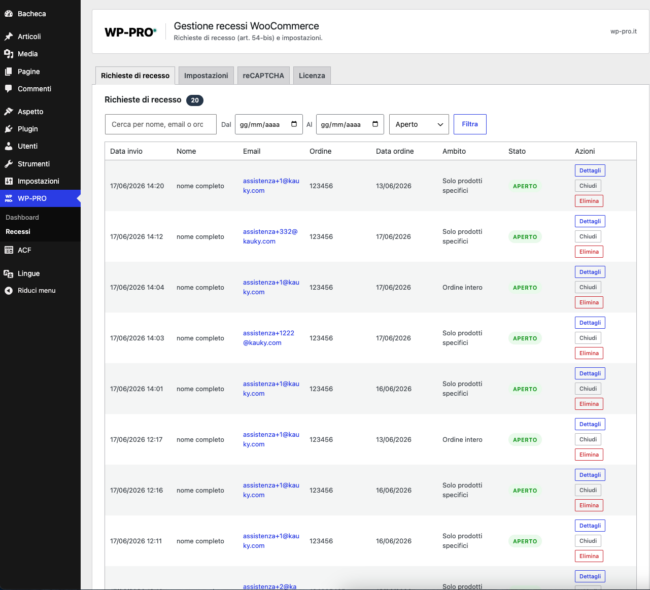Click the WP-PRO logo in header
The image size is (650, 590).
coord(130,32)
